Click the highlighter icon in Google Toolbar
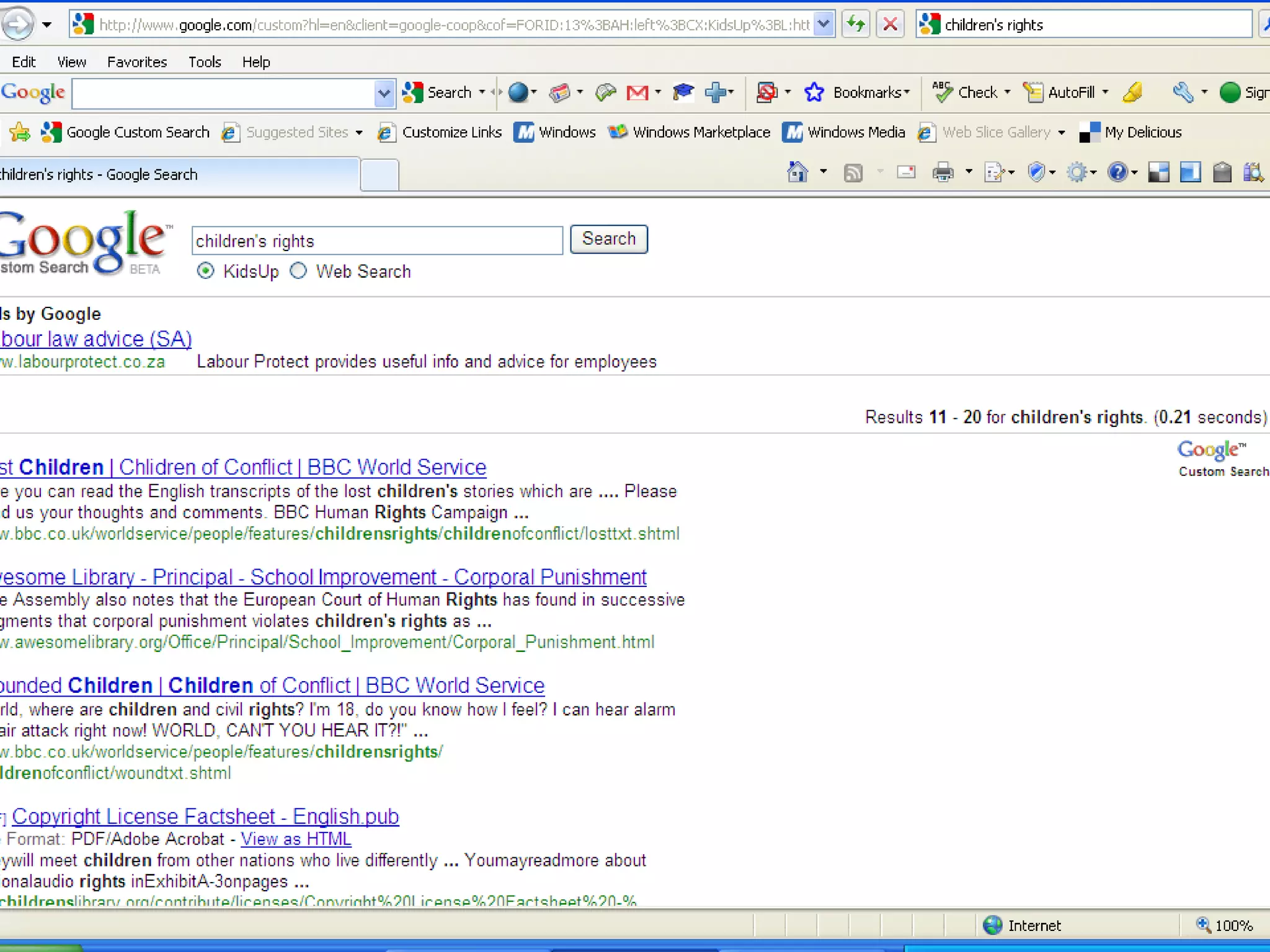 pyautogui.click(x=1132, y=92)
